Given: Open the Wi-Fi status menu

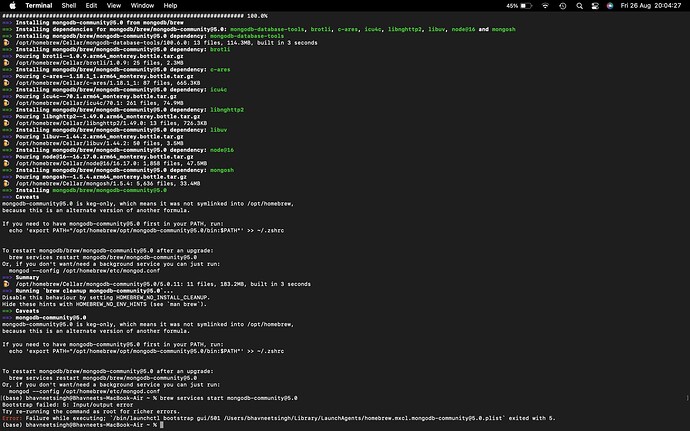Looking at the screenshot, I should 546,5.
